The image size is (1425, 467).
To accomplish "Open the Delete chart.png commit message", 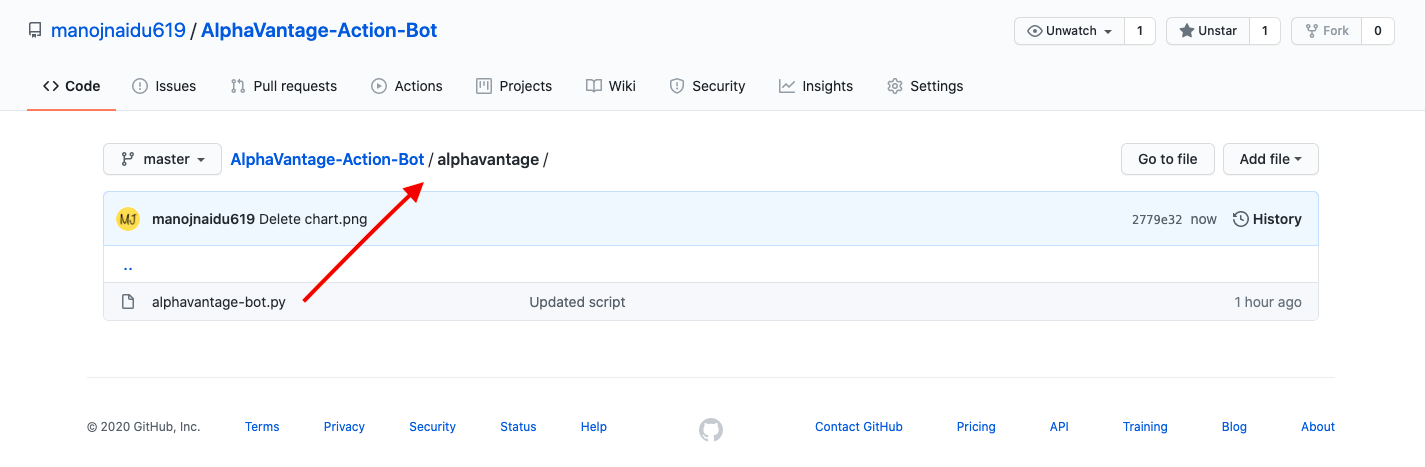I will coord(313,219).
